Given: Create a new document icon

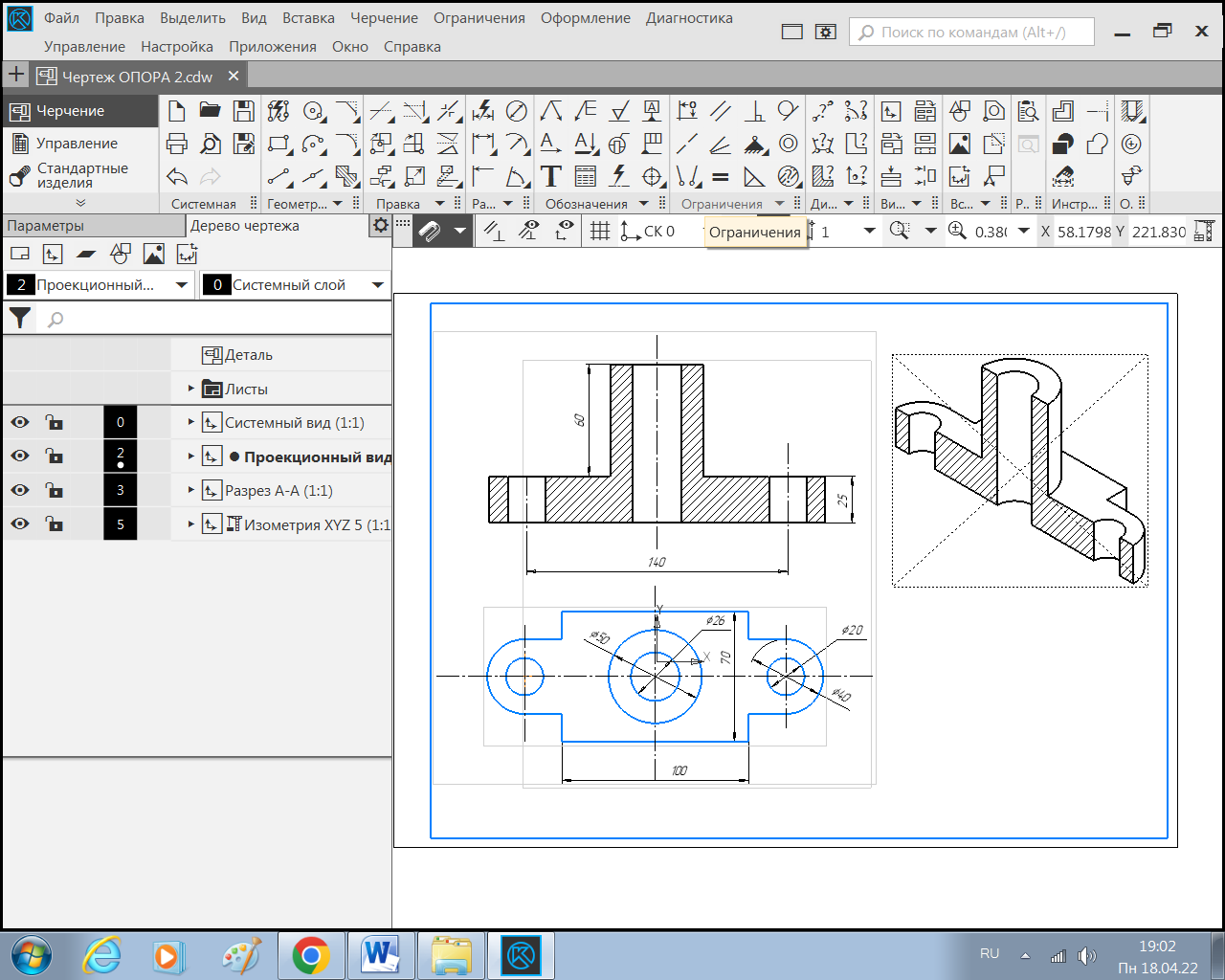Looking at the screenshot, I should tap(176, 111).
